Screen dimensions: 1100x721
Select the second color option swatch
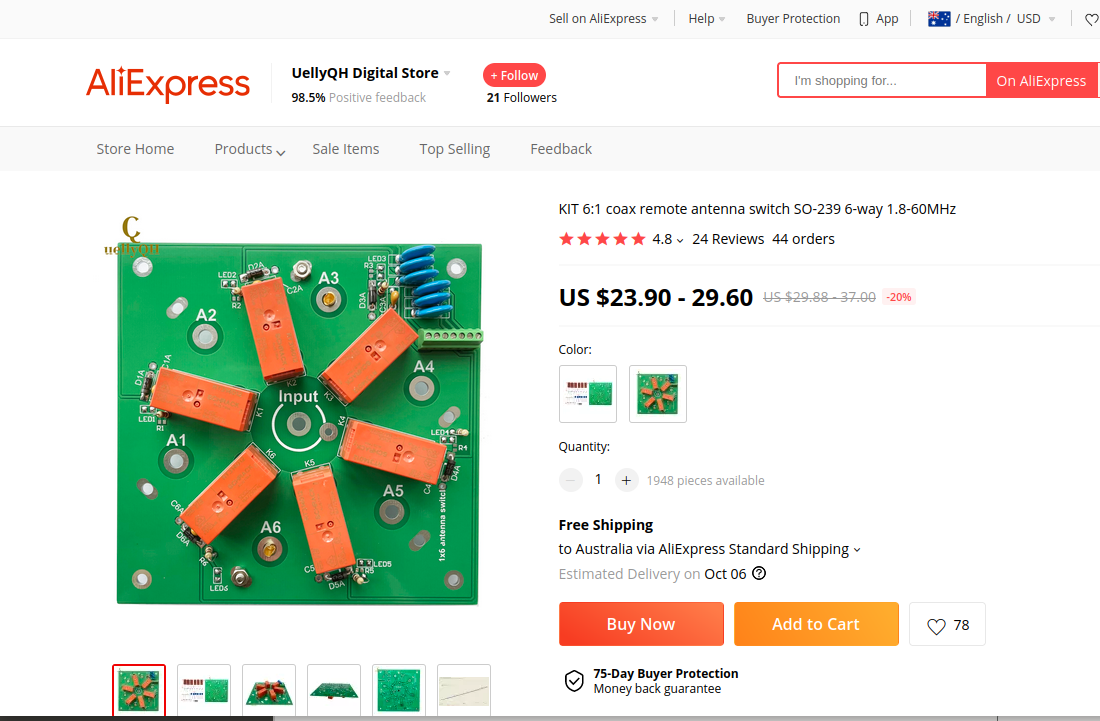coord(658,394)
